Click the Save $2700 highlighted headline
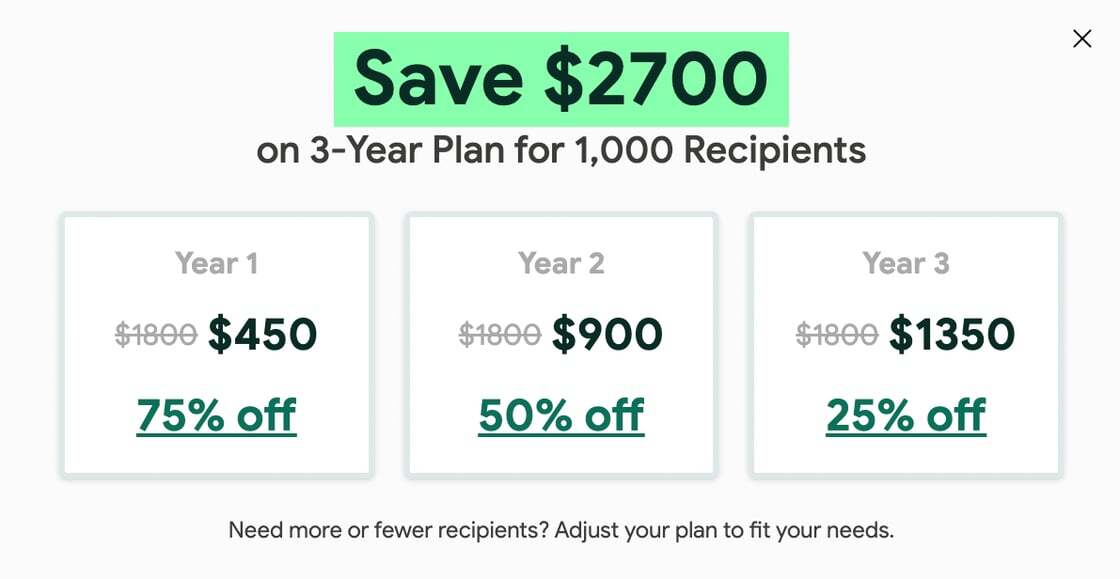 pyautogui.click(x=560, y=78)
